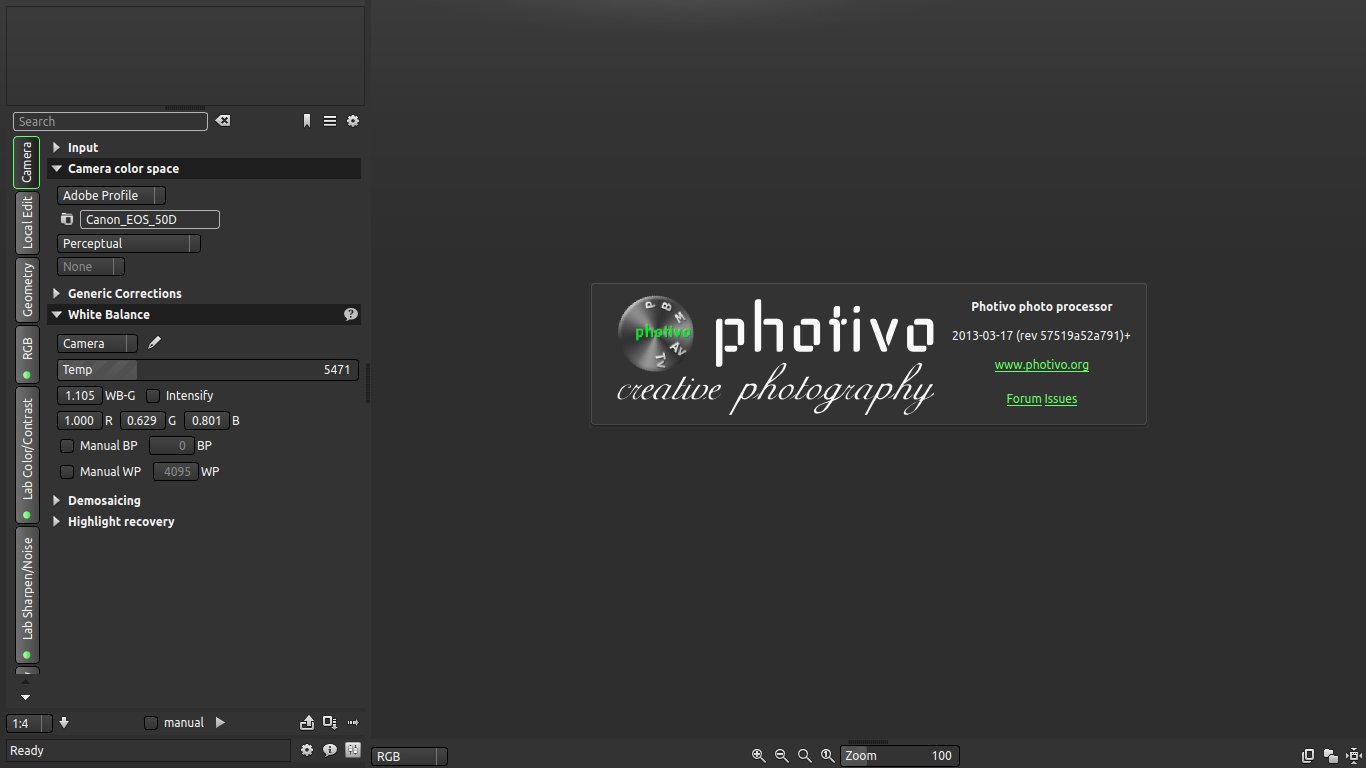Check the manual pipeline run checkbox
This screenshot has width=1366, height=768.
click(x=151, y=723)
